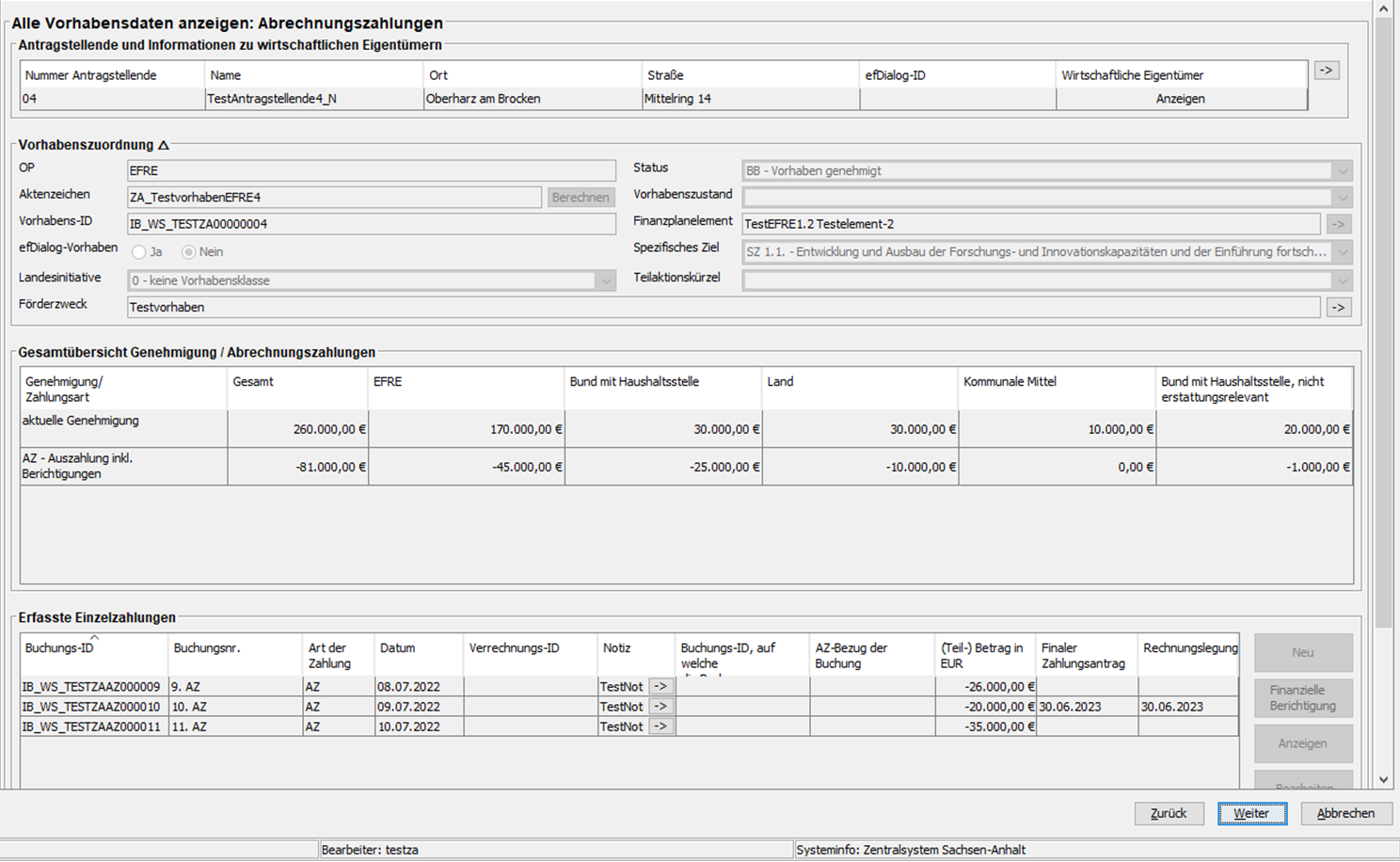Click 'Systeminfo: Zentralsystem Sachsen-Anhalt' status entry
The image size is (1400, 862).
coord(911,850)
